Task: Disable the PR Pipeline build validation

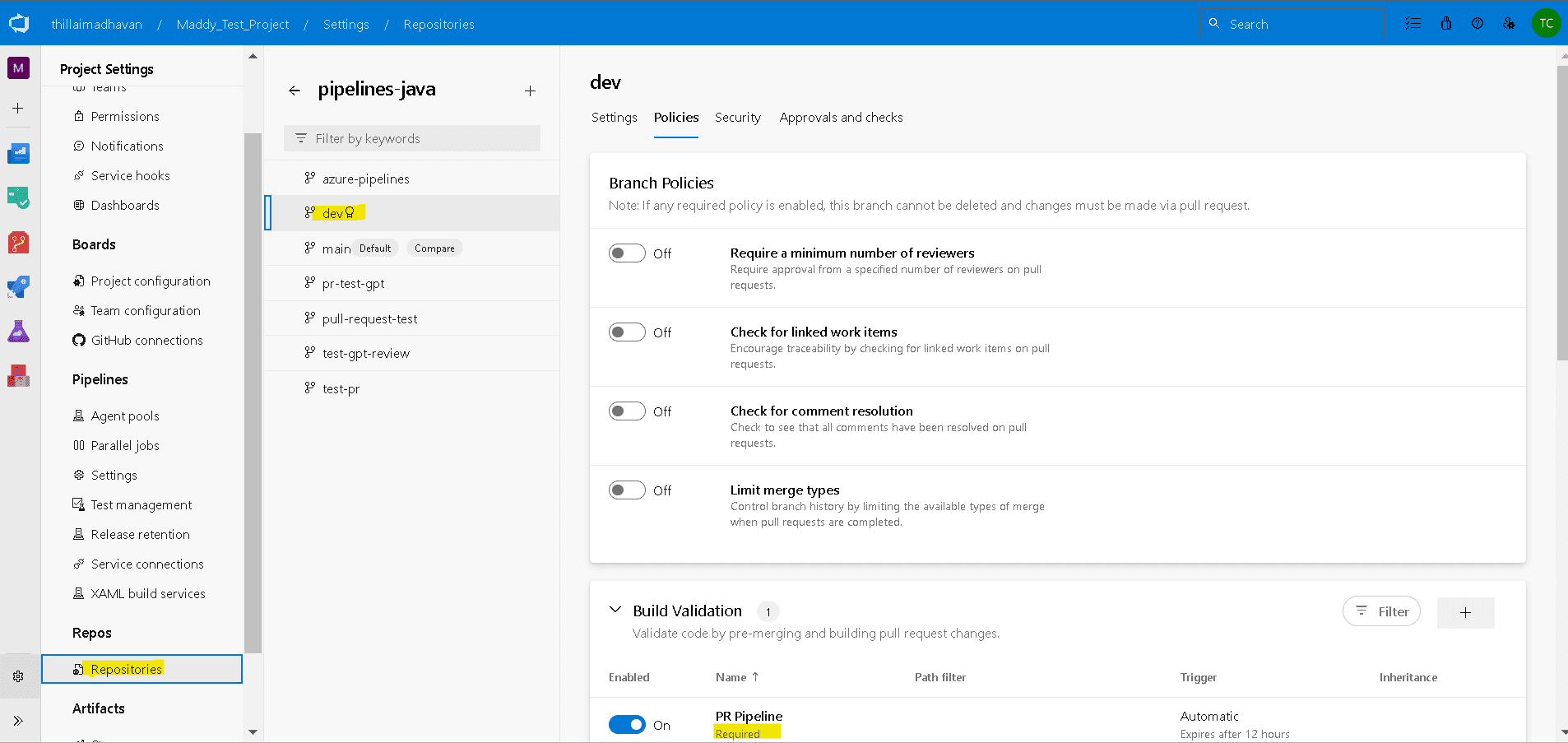Action: pos(627,724)
